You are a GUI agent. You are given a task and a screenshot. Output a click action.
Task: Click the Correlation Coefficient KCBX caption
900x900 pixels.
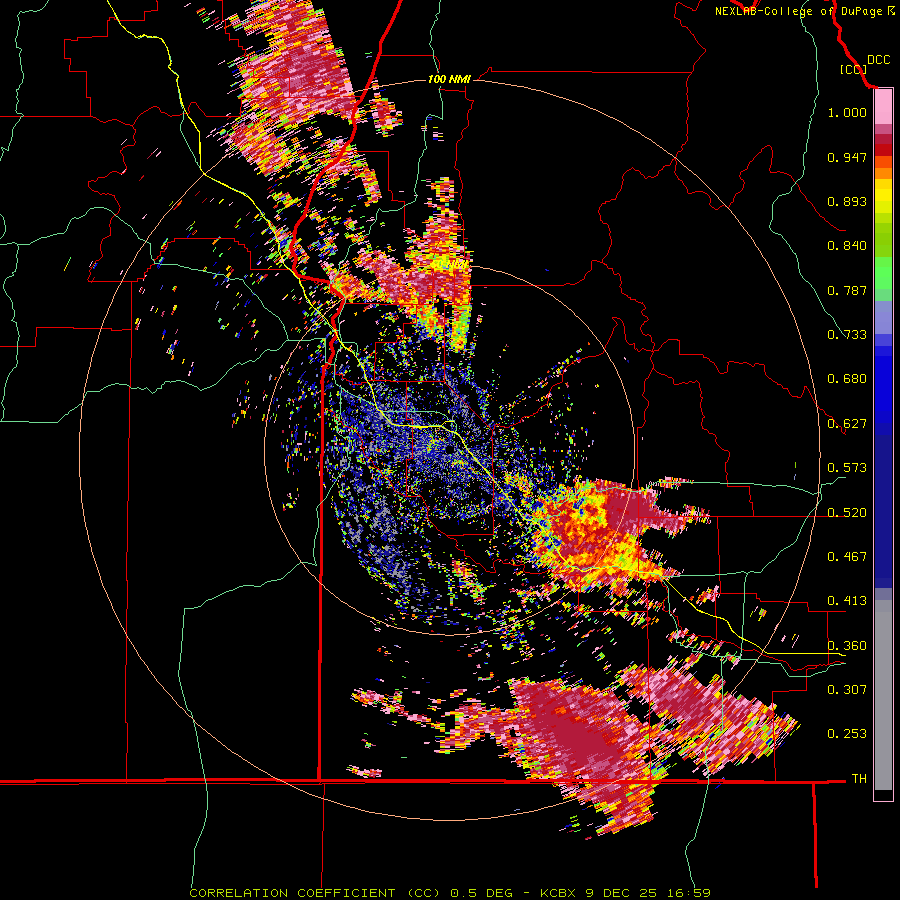[450, 893]
